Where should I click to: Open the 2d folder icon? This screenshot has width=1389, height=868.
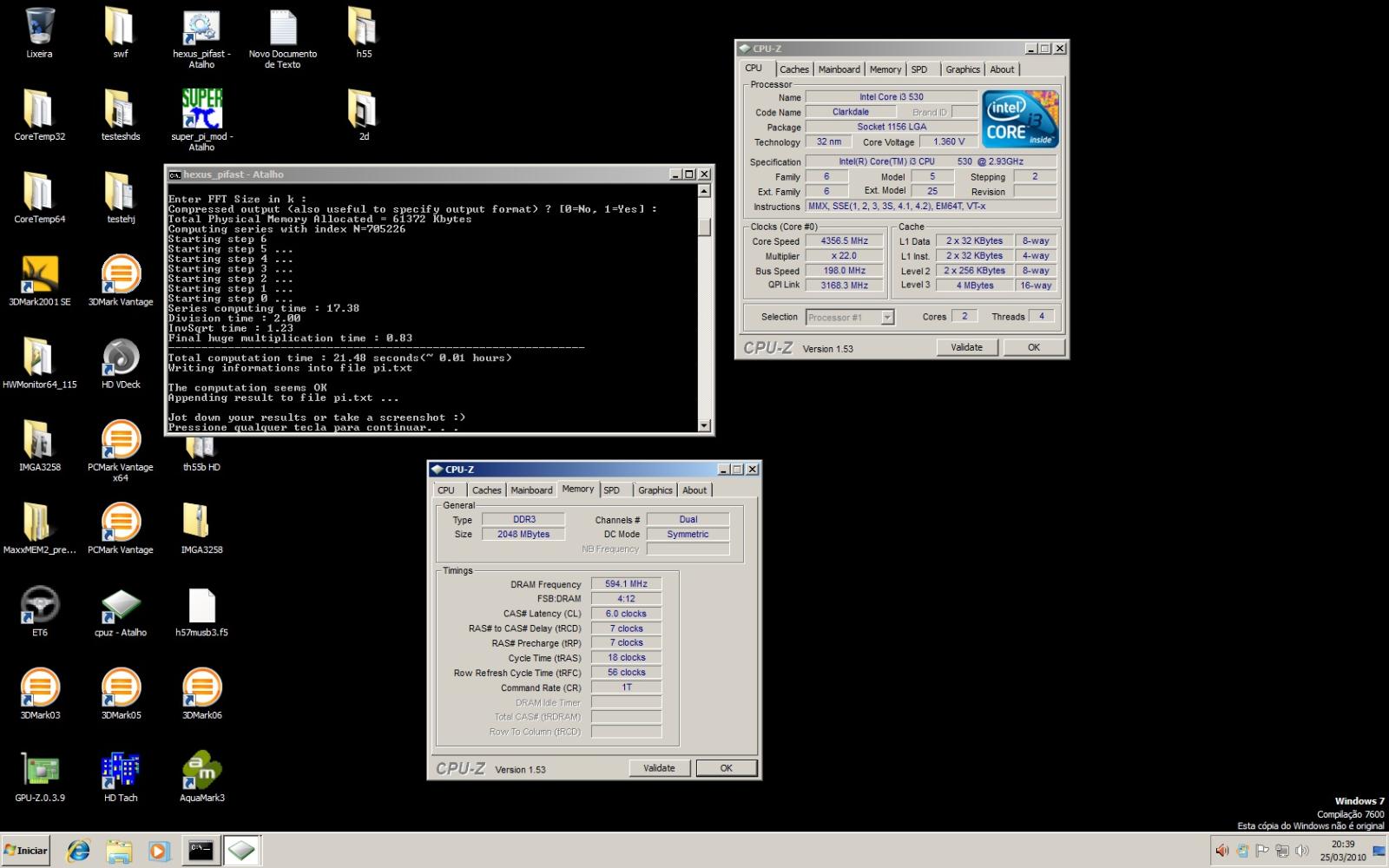tap(364, 115)
